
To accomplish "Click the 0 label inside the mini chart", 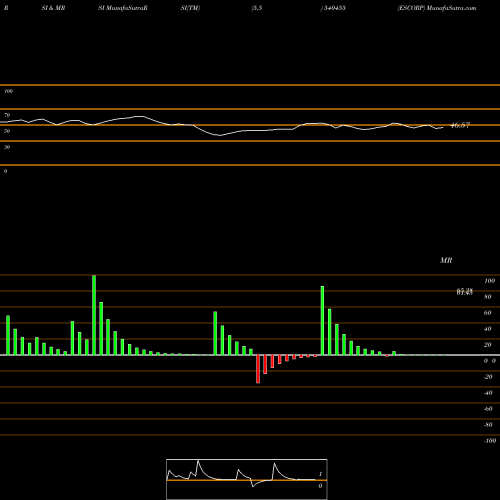I will coord(320,486).
